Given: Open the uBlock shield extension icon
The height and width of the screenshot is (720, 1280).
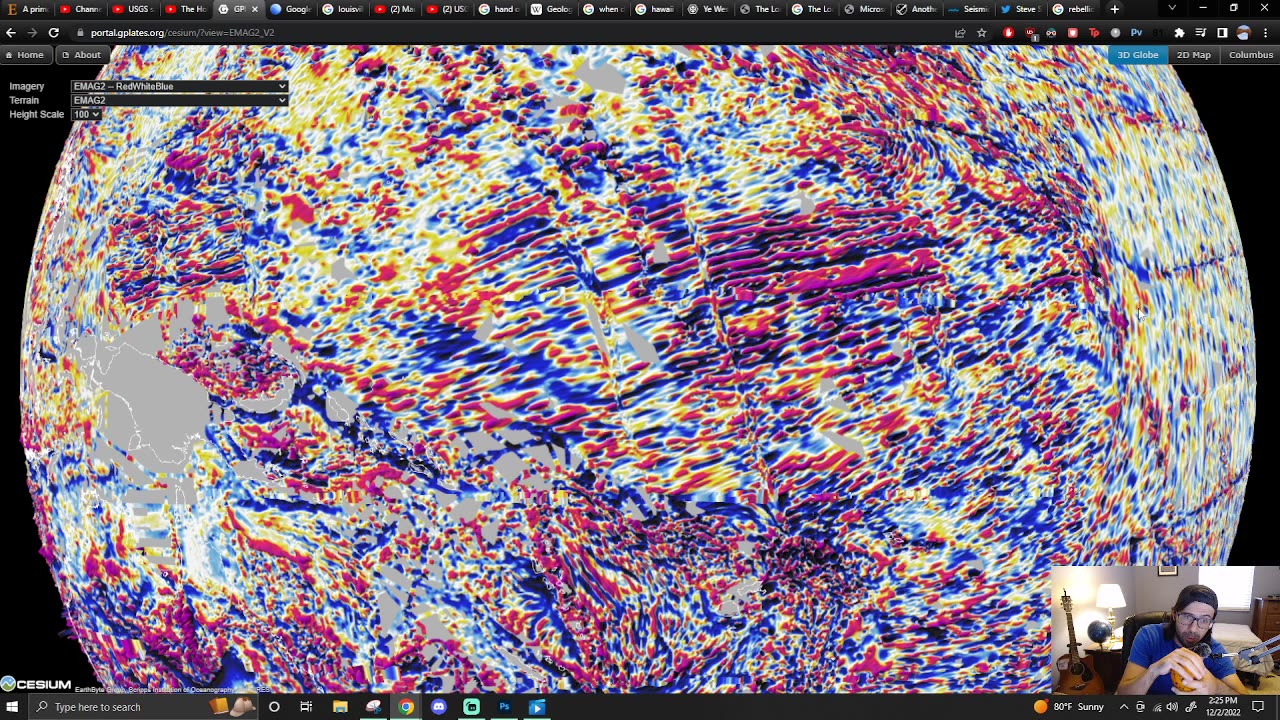Looking at the screenshot, I should tap(1030, 32).
